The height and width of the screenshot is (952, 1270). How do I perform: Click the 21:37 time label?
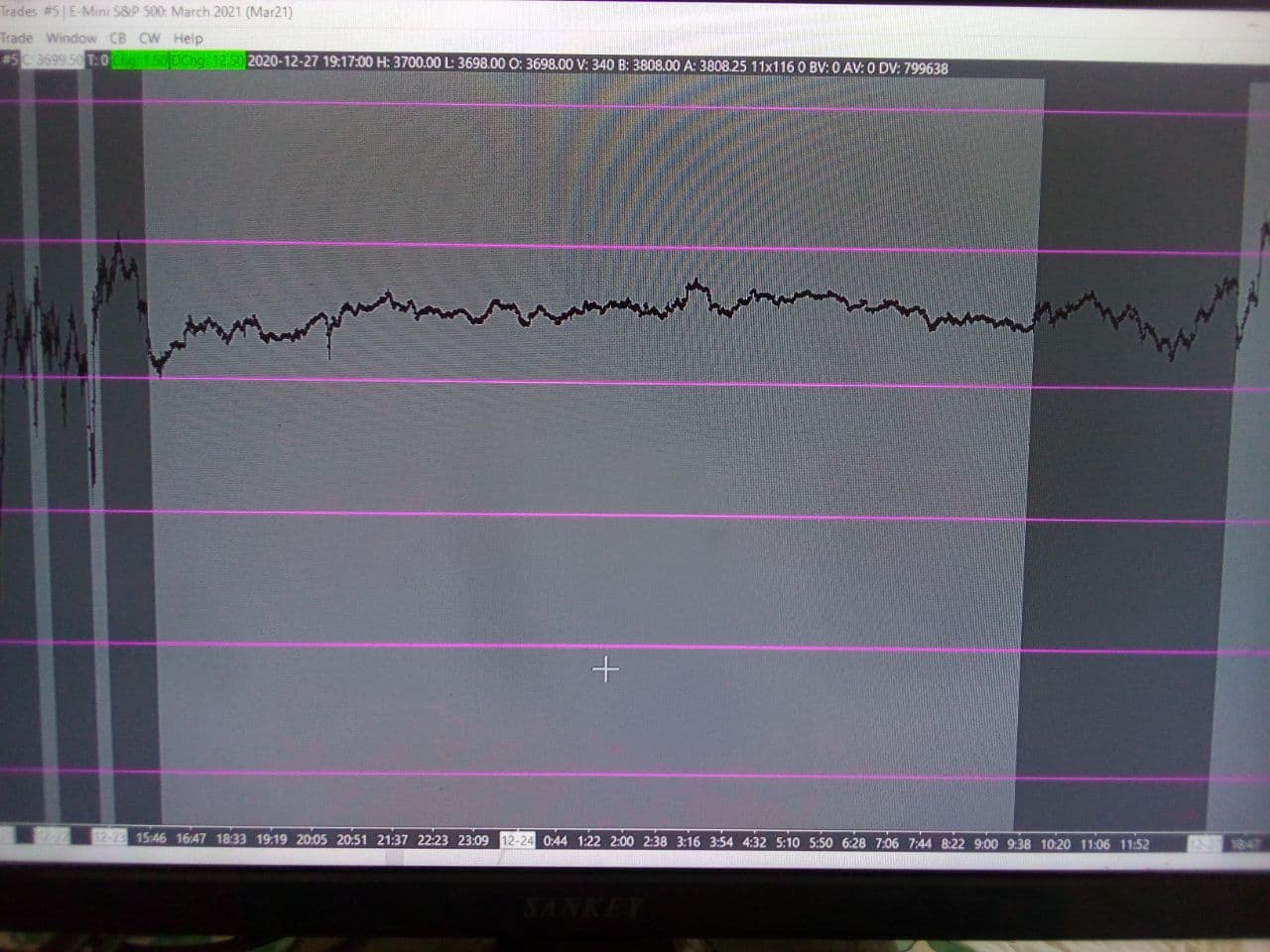click(x=392, y=840)
